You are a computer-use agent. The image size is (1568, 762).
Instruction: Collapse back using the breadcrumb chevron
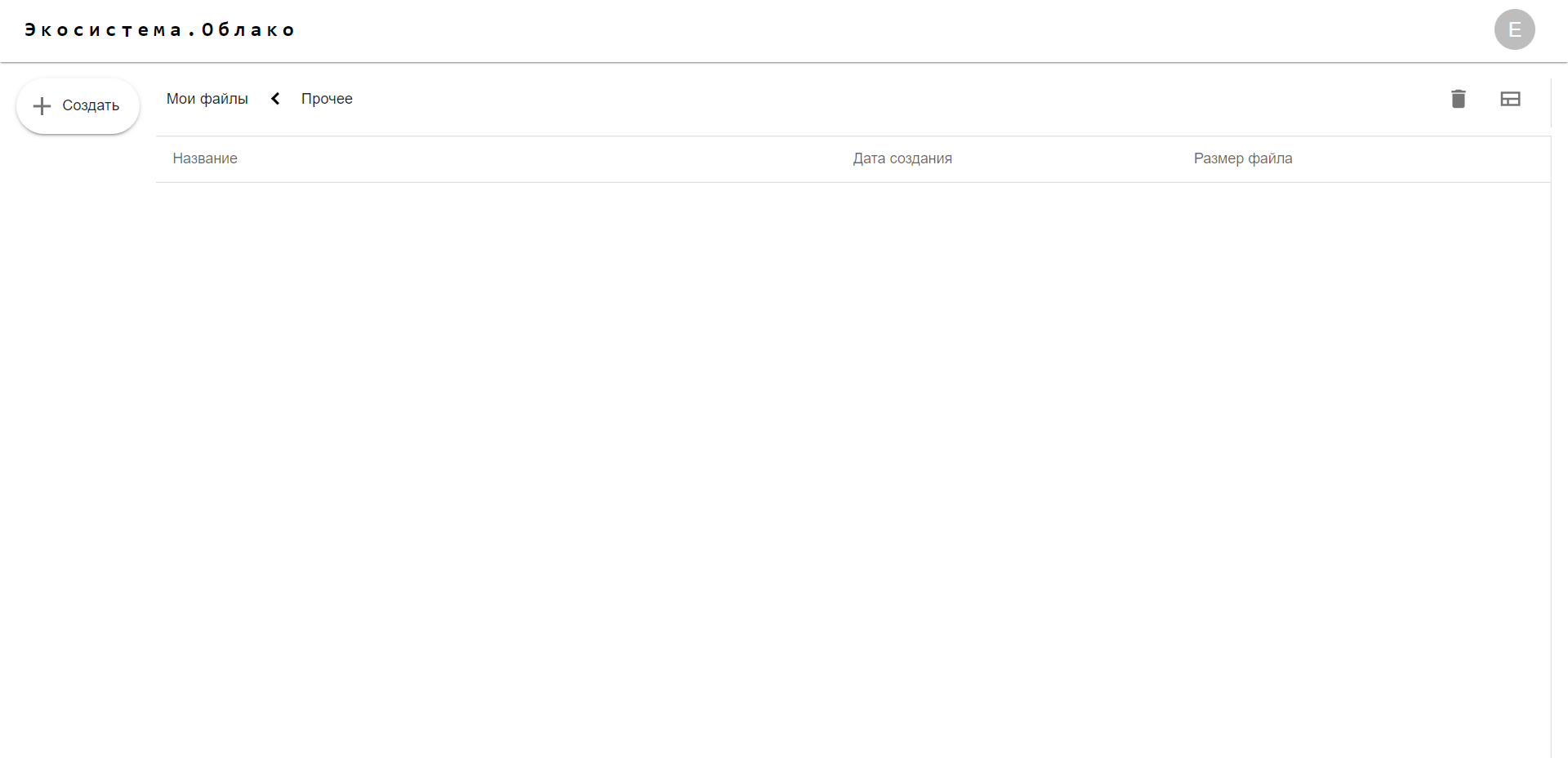(274, 98)
